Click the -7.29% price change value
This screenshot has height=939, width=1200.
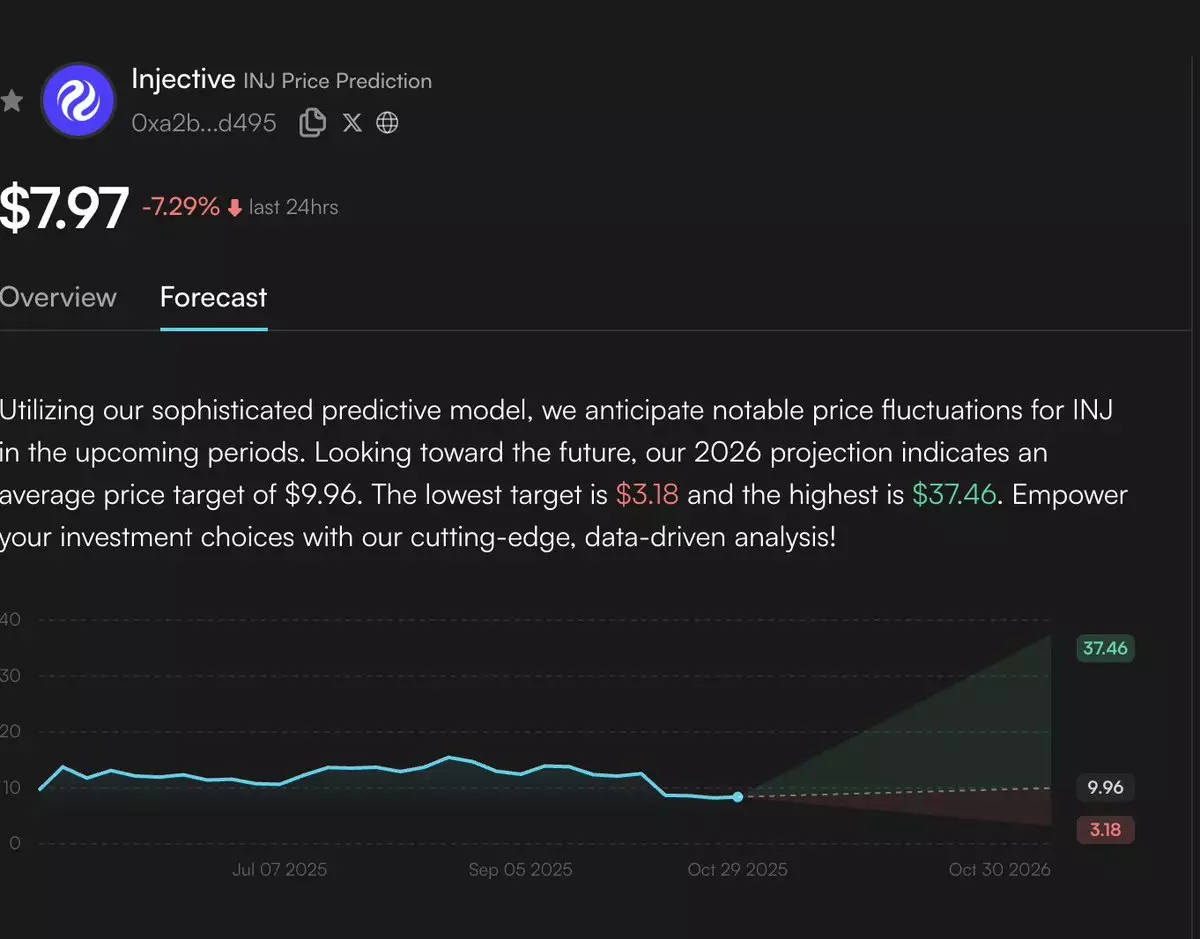(180, 207)
